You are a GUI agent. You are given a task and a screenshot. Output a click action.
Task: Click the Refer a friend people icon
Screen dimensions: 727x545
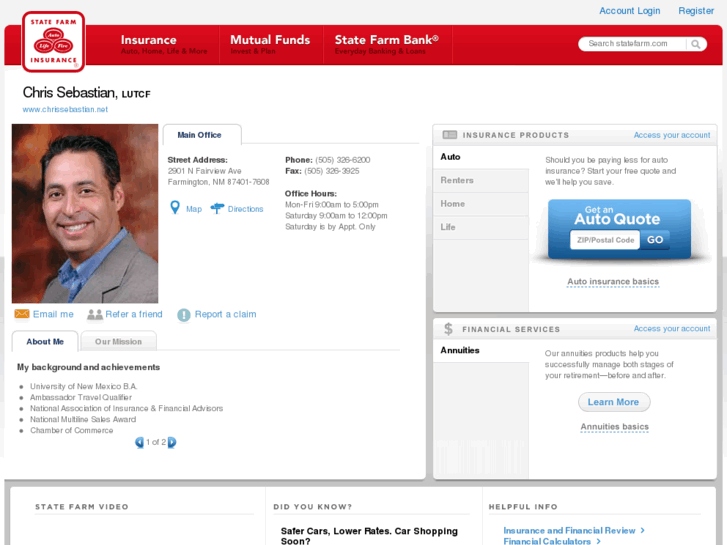[x=94, y=314]
